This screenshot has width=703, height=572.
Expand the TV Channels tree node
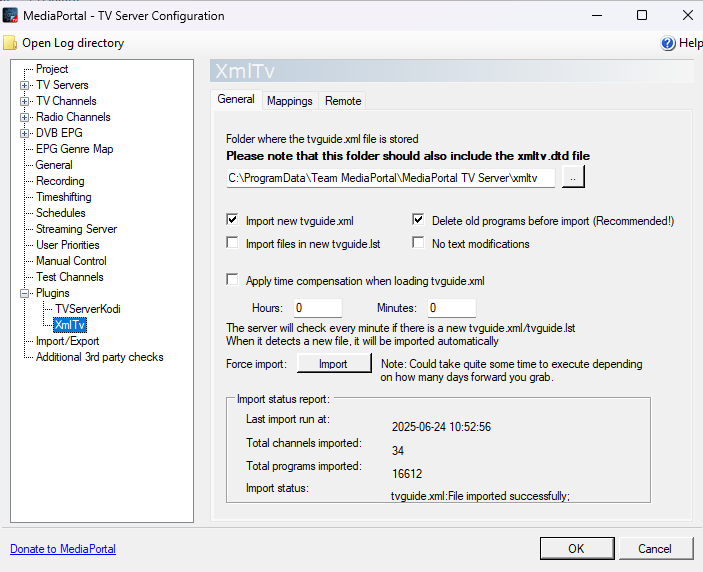[24, 101]
